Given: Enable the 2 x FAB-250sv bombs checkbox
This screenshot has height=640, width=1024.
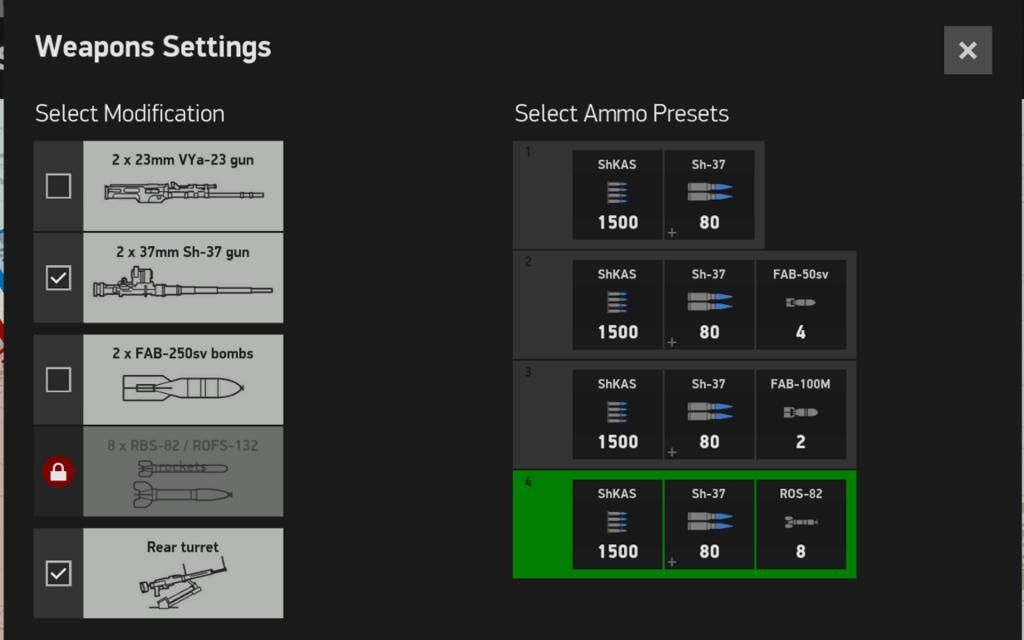Looking at the screenshot, I should tap(59, 380).
